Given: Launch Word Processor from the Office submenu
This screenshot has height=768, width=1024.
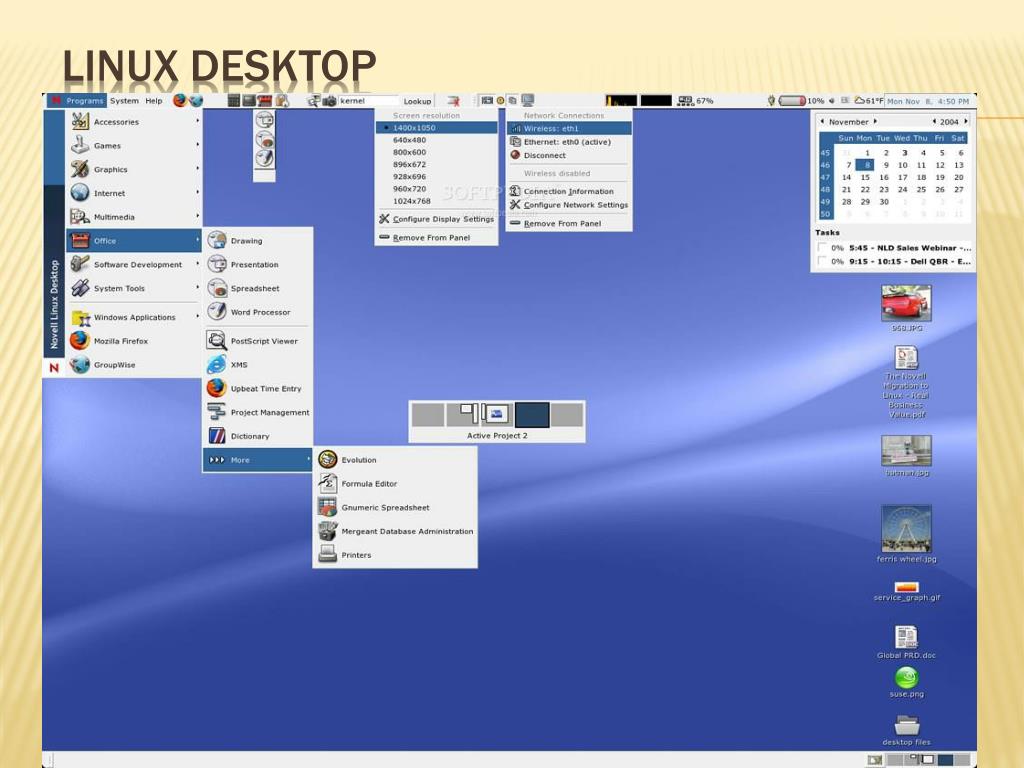Looking at the screenshot, I should 258,312.
